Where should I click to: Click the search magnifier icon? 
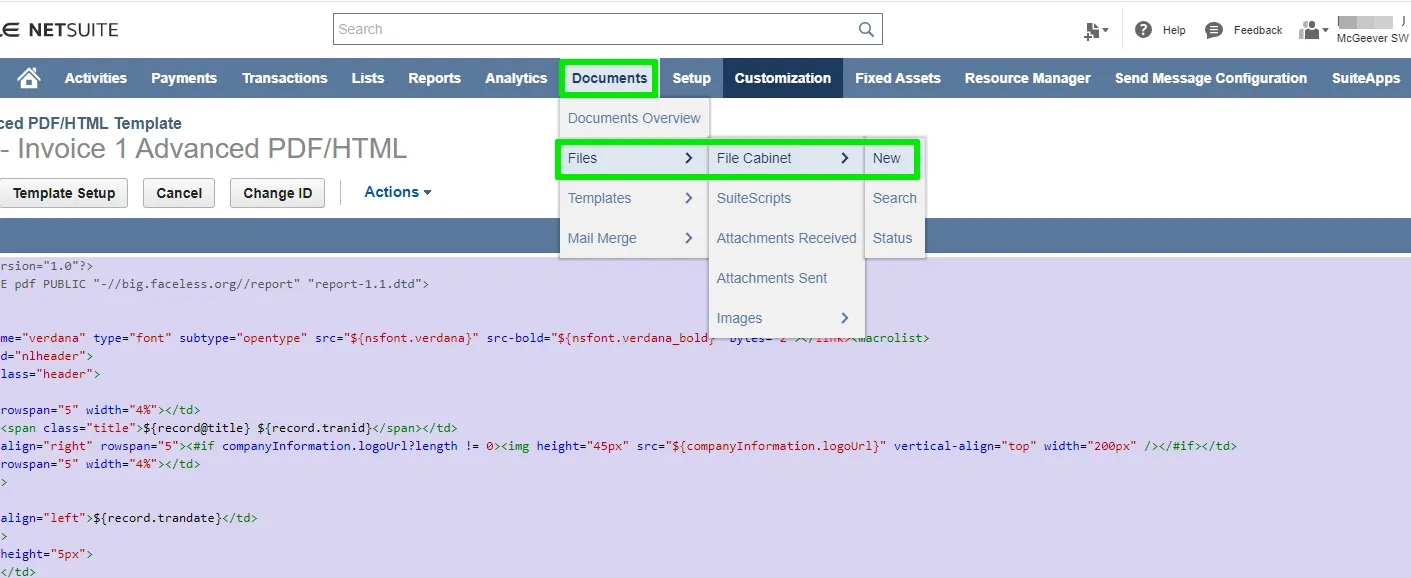pyautogui.click(x=866, y=29)
